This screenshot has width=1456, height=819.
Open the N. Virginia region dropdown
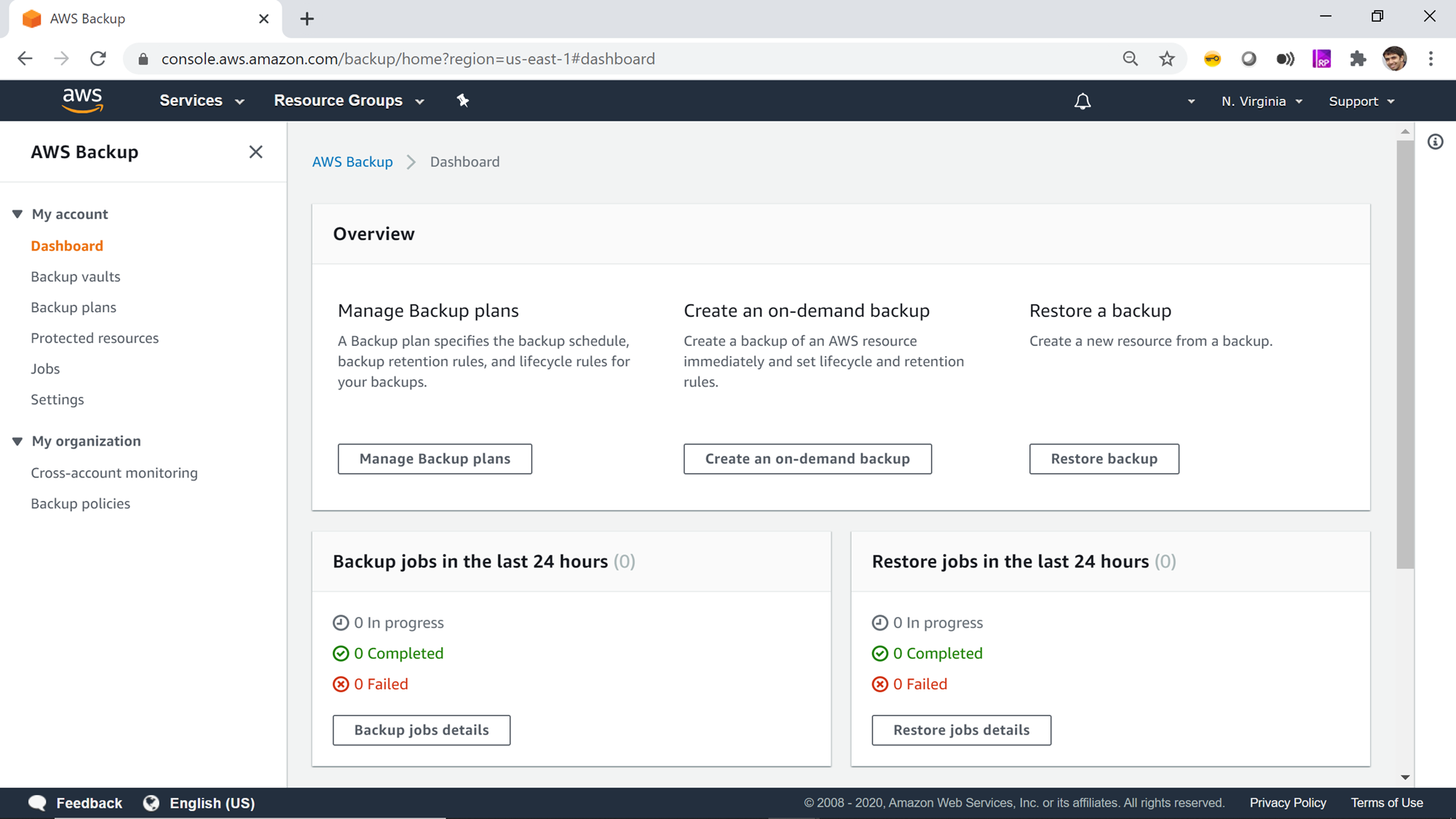1262,101
